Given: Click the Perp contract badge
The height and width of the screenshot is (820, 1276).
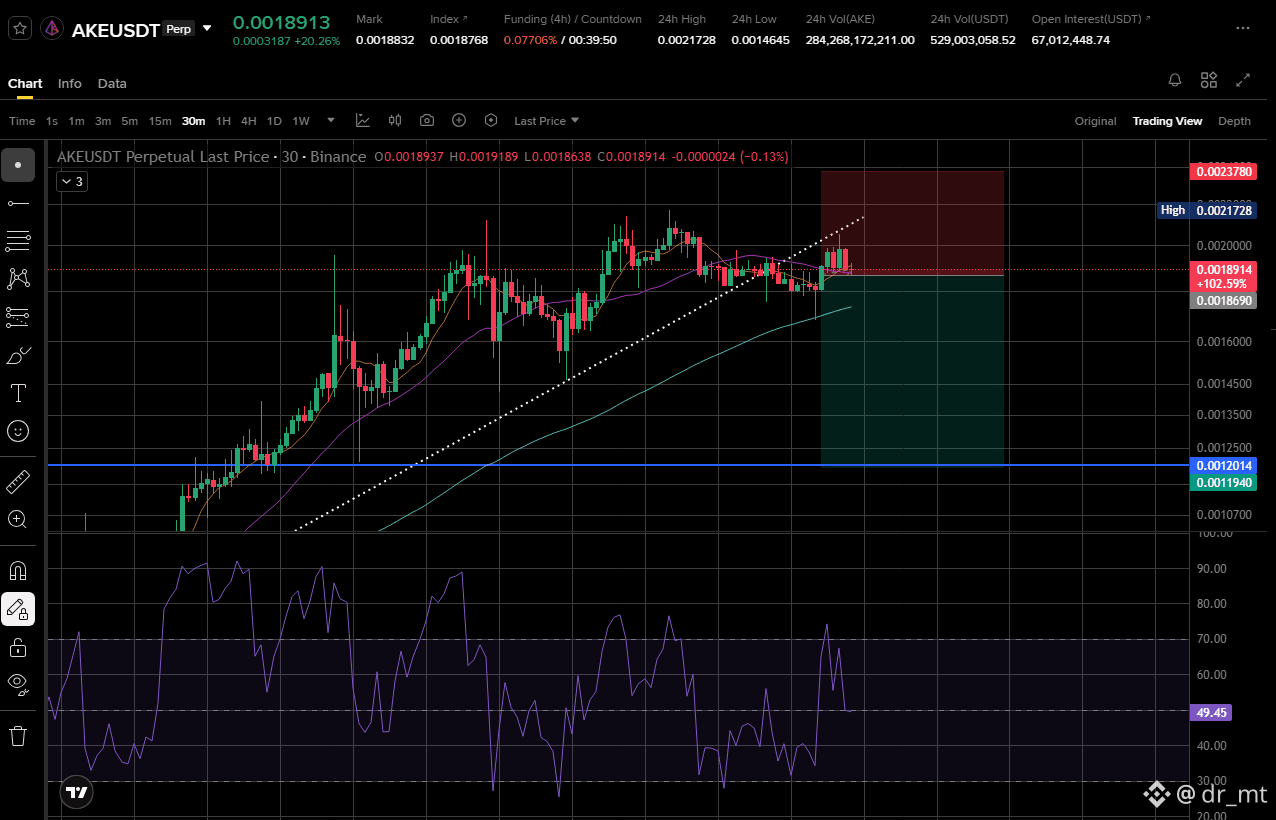Looking at the screenshot, I should (179, 29).
